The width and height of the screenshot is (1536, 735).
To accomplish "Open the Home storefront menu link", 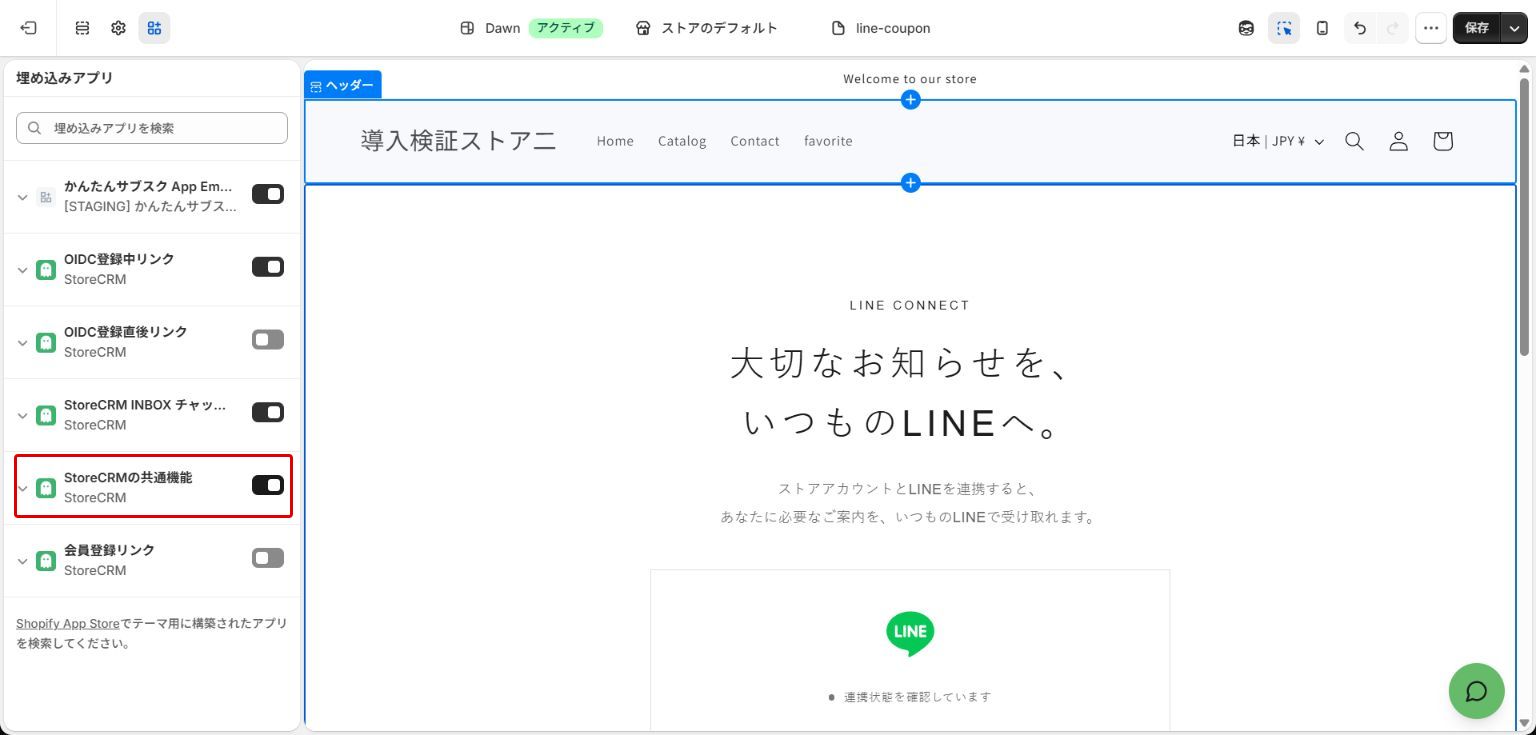I will pos(615,141).
